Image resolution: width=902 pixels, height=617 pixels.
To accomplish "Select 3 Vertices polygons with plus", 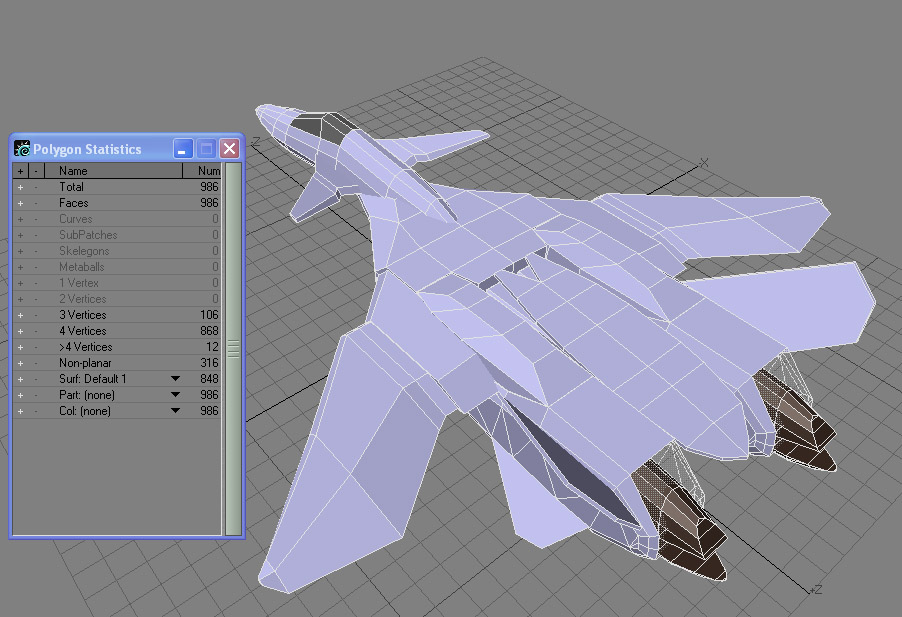I will coord(20,316).
